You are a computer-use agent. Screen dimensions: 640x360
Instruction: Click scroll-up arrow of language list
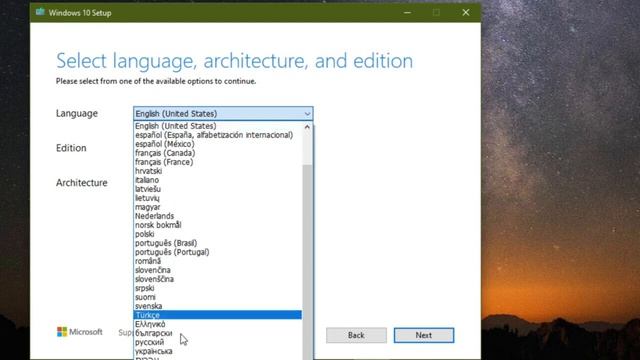(x=307, y=127)
